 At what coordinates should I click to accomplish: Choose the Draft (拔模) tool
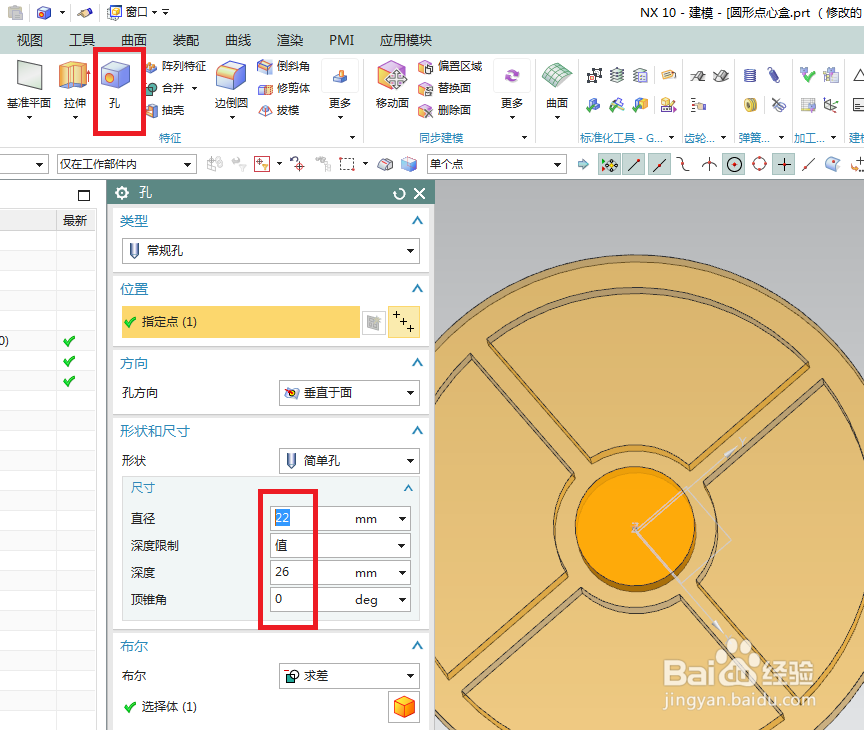pyautogui.click(x=279, y=110)
